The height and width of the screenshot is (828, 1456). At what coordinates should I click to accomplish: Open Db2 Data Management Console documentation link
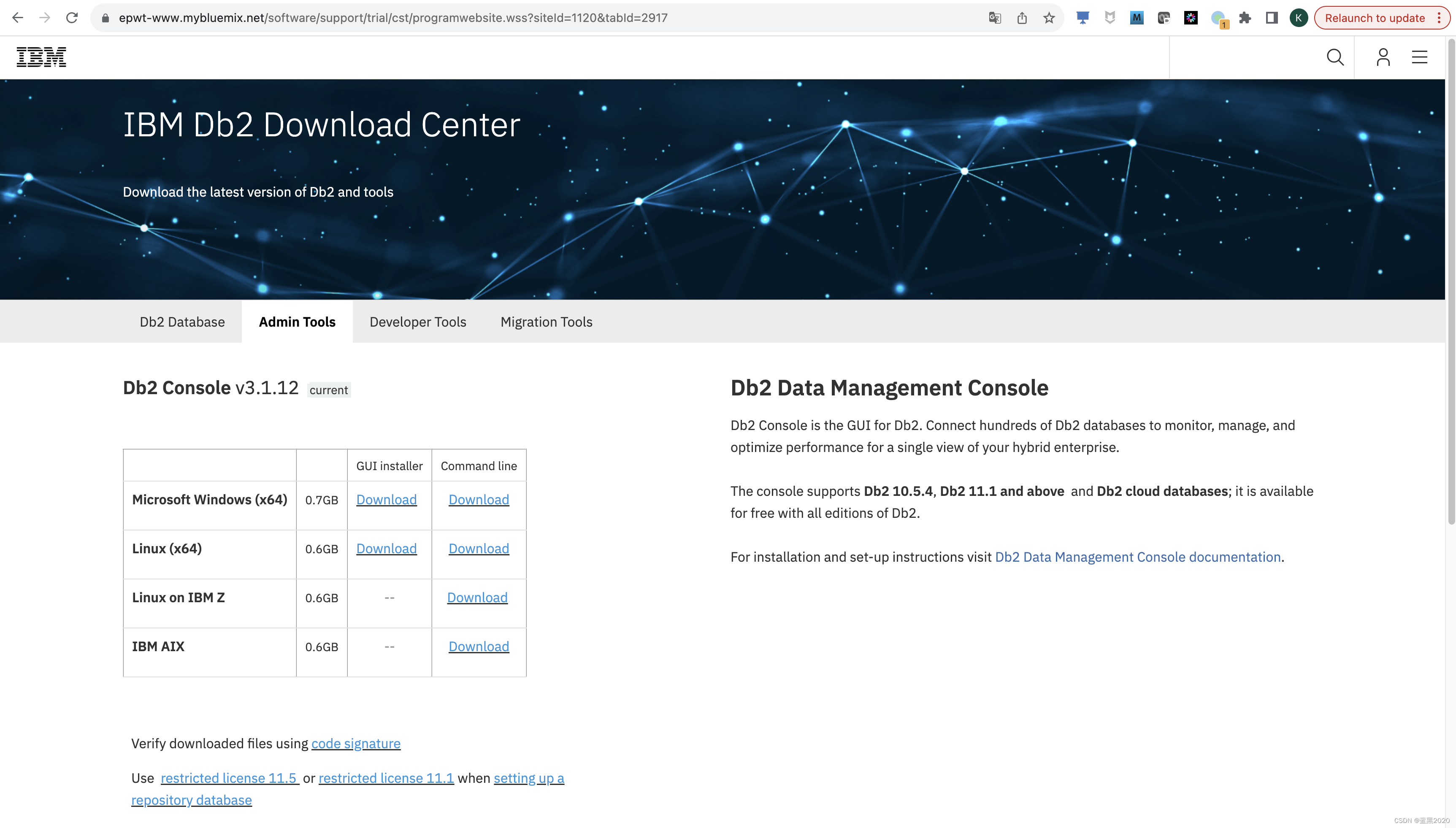[1138, 557]
